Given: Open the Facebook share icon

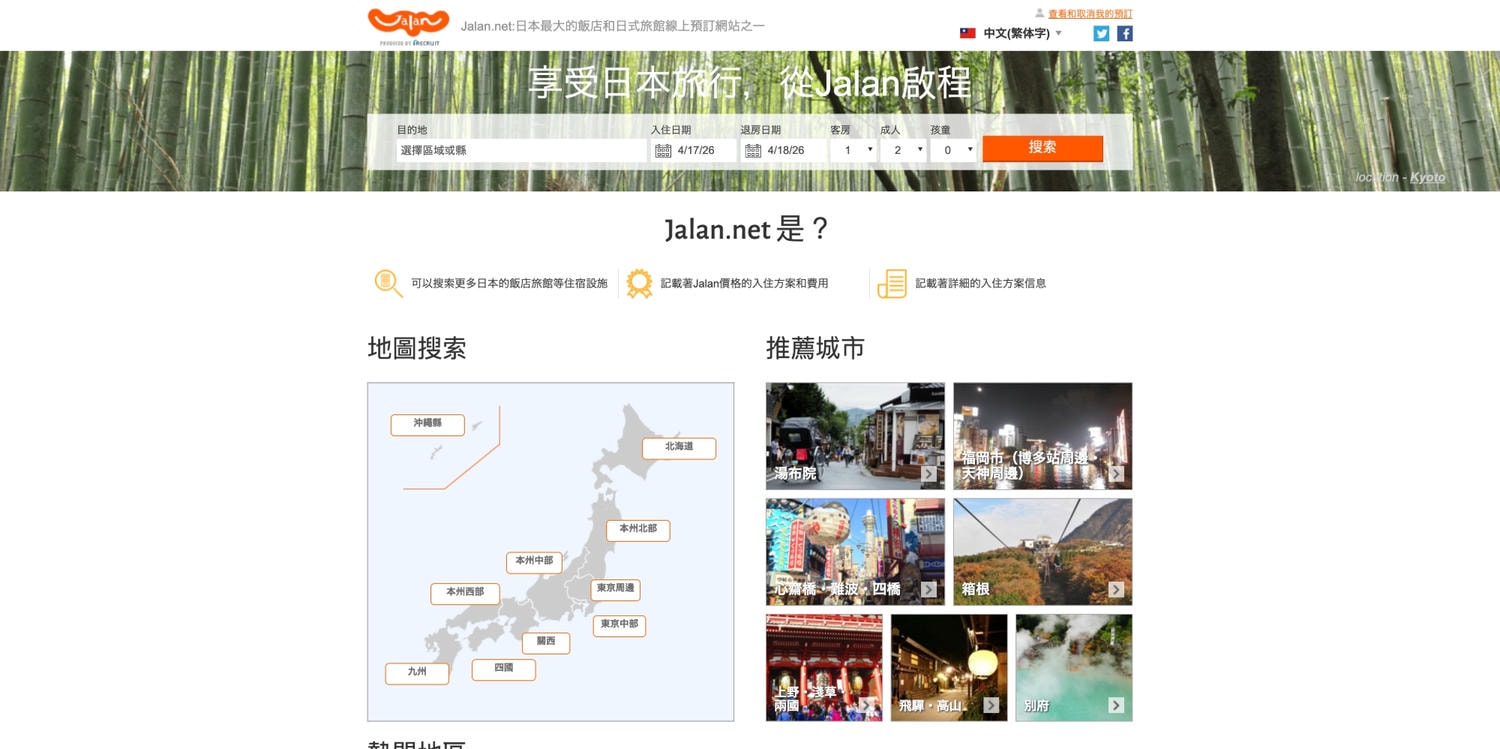Looking at the screenshot, I should (1125, 33).
